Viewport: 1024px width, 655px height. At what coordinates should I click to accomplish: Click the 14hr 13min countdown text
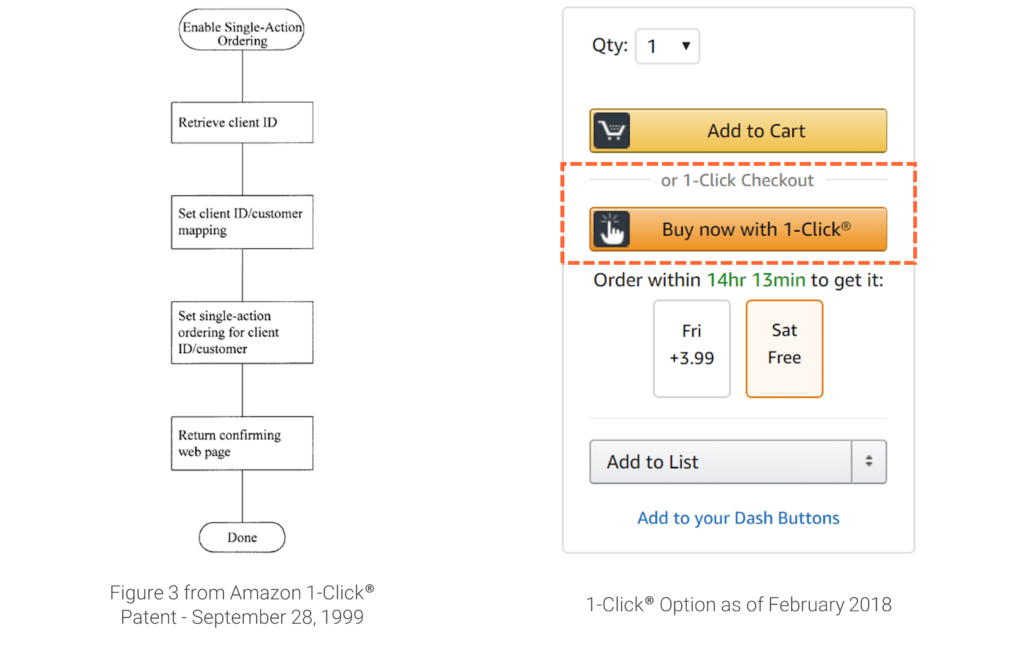point(756,280)
